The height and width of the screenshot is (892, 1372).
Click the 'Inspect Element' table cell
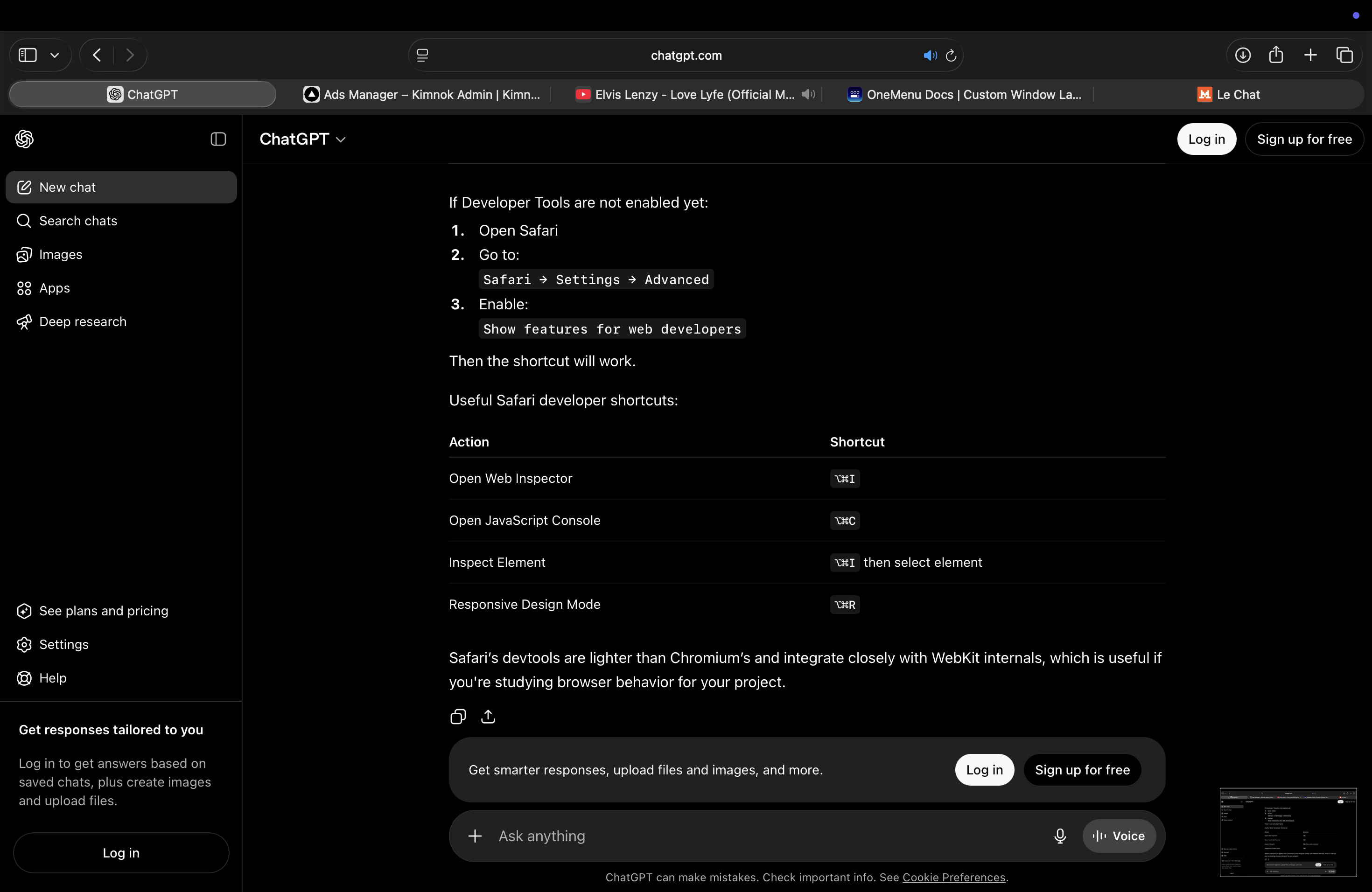coord(497,562)
